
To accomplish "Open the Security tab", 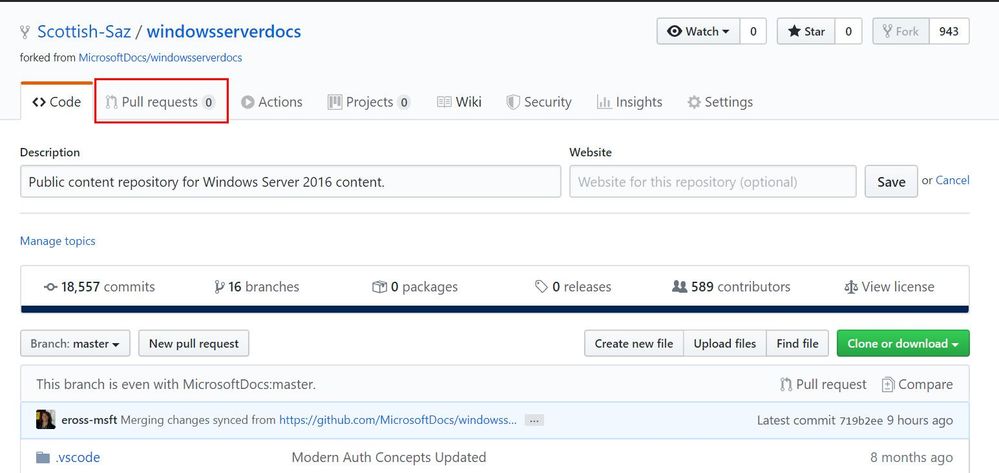I will [x=539, y=102].
